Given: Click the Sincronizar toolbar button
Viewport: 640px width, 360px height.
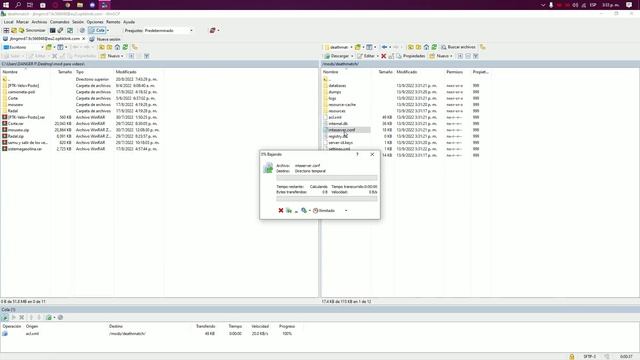Looking at the screenshot, I should tap(32, 31).
